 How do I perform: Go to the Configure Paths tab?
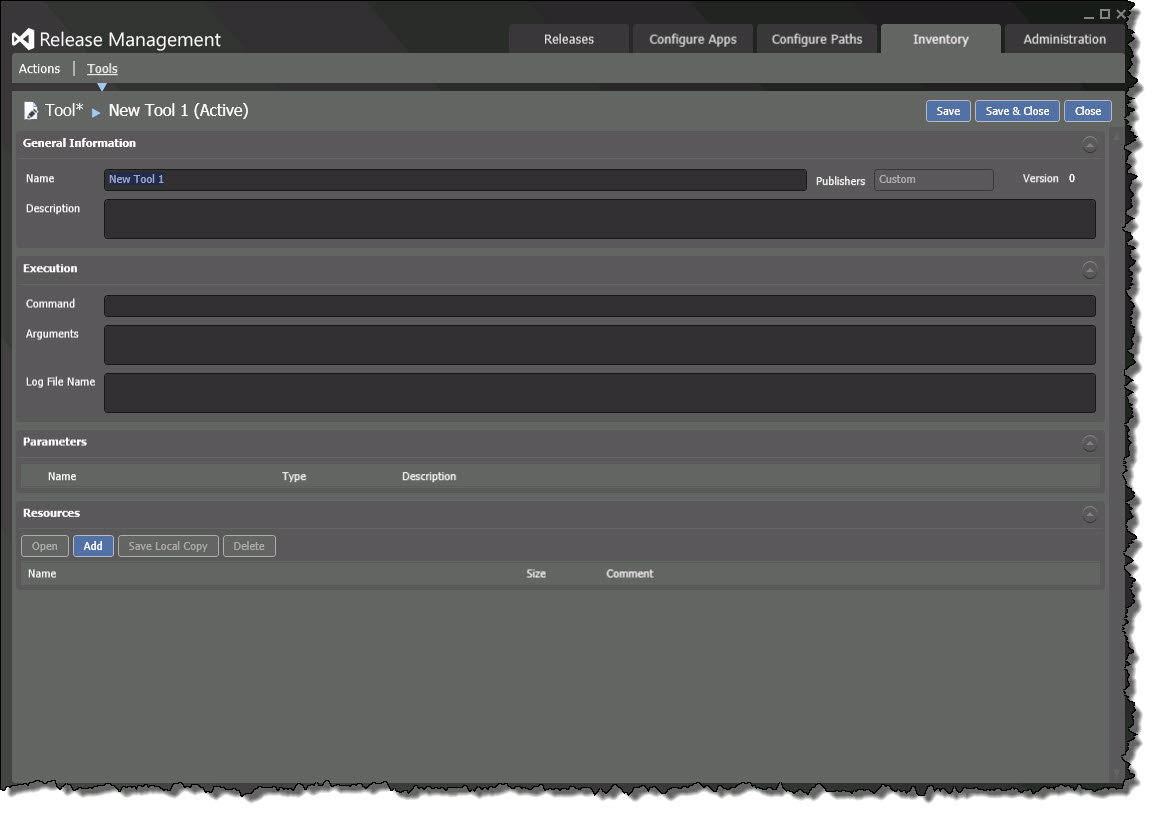(x=817, y=40)
